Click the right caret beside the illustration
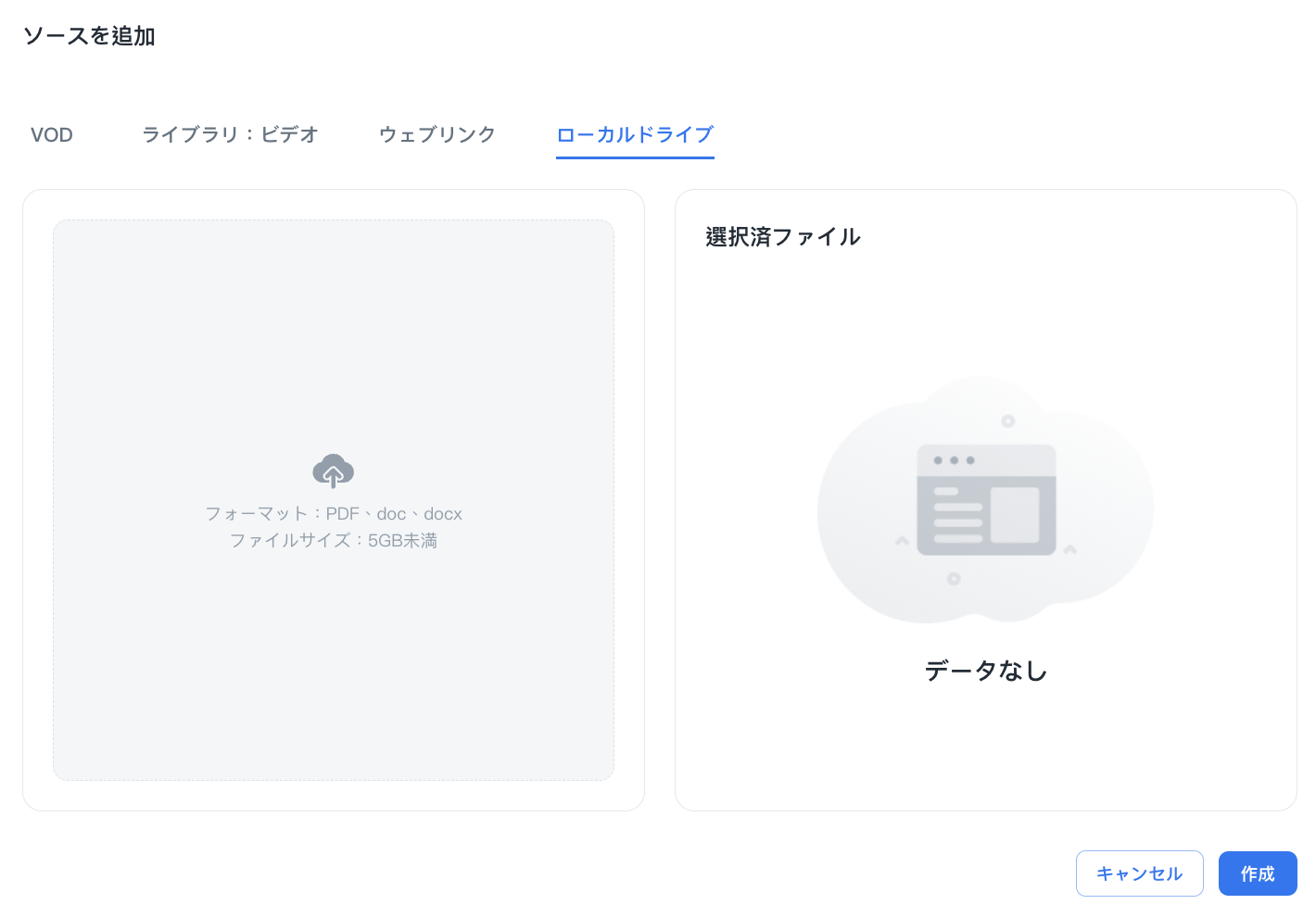The height and width of the screenshot is (917, 1316). 1070,549
